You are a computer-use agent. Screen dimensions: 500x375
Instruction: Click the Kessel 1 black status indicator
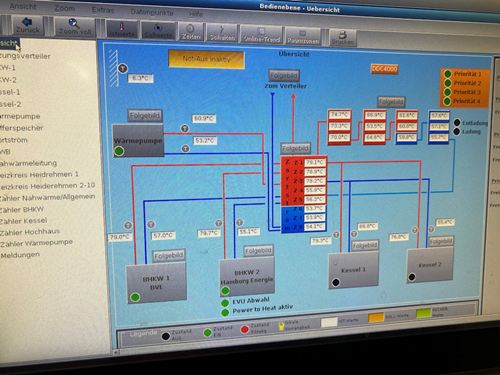coord(336,282)
